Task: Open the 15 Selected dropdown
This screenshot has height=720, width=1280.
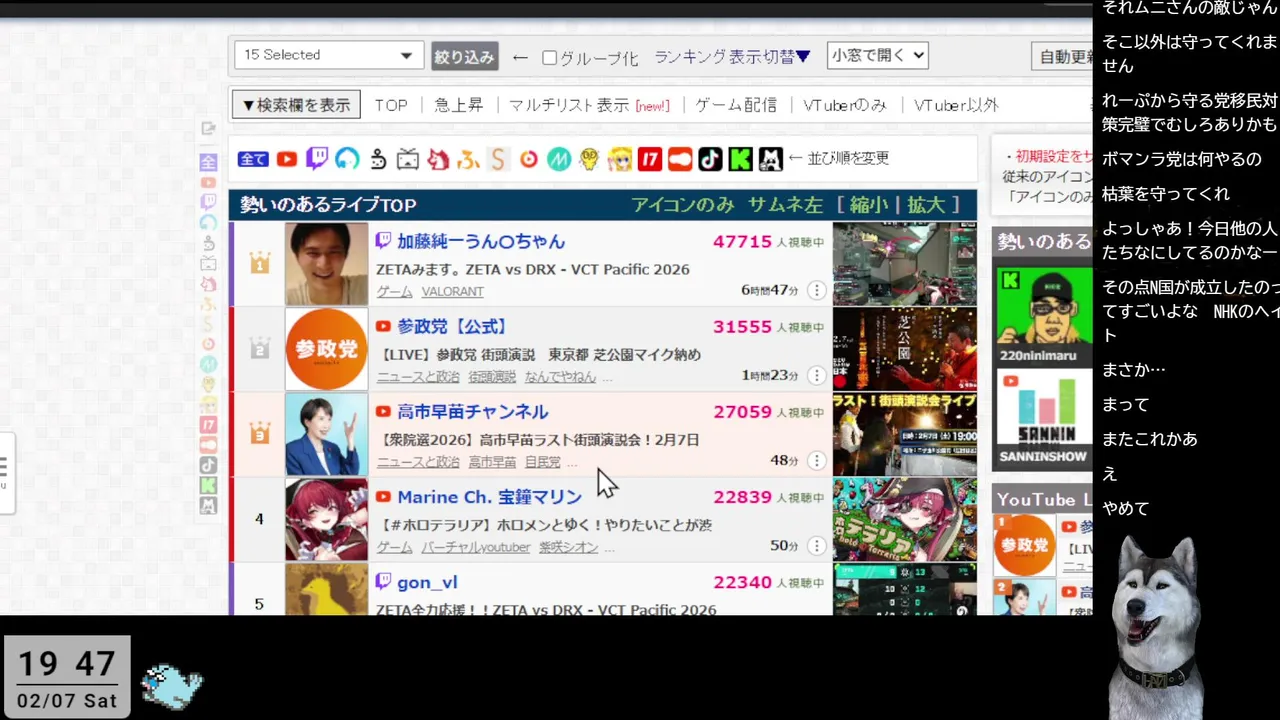Action: 329,55
